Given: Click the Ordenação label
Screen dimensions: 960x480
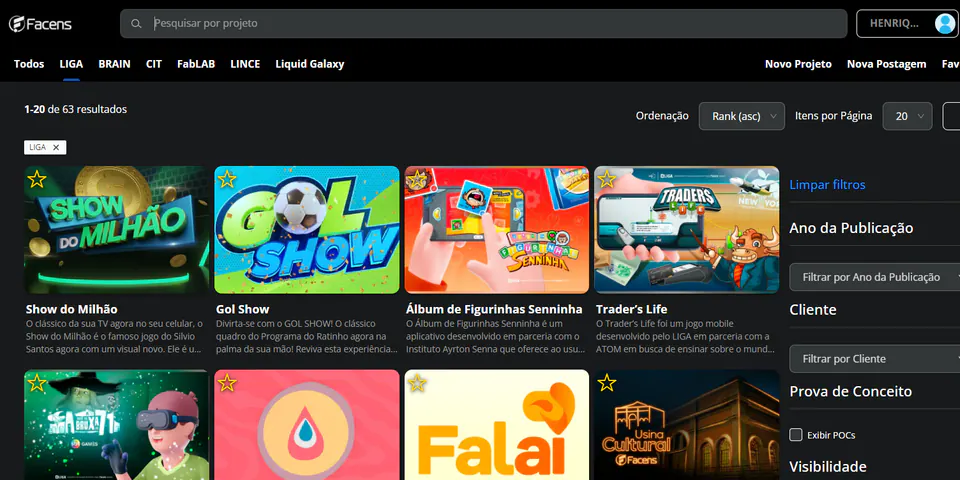Looking at the screenshot, I should point(662,116).
